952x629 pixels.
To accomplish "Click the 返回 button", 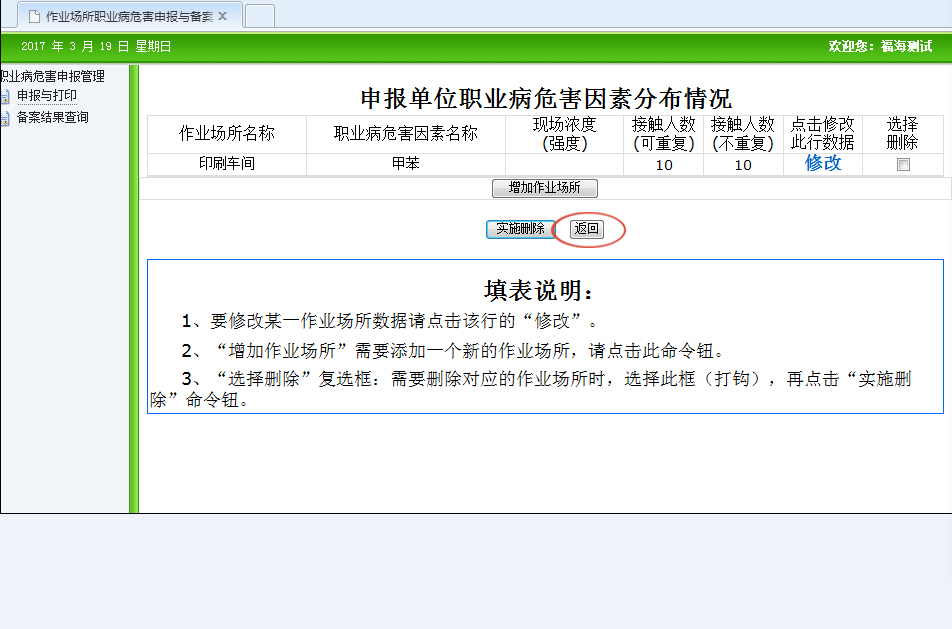I will click(587, 229).
